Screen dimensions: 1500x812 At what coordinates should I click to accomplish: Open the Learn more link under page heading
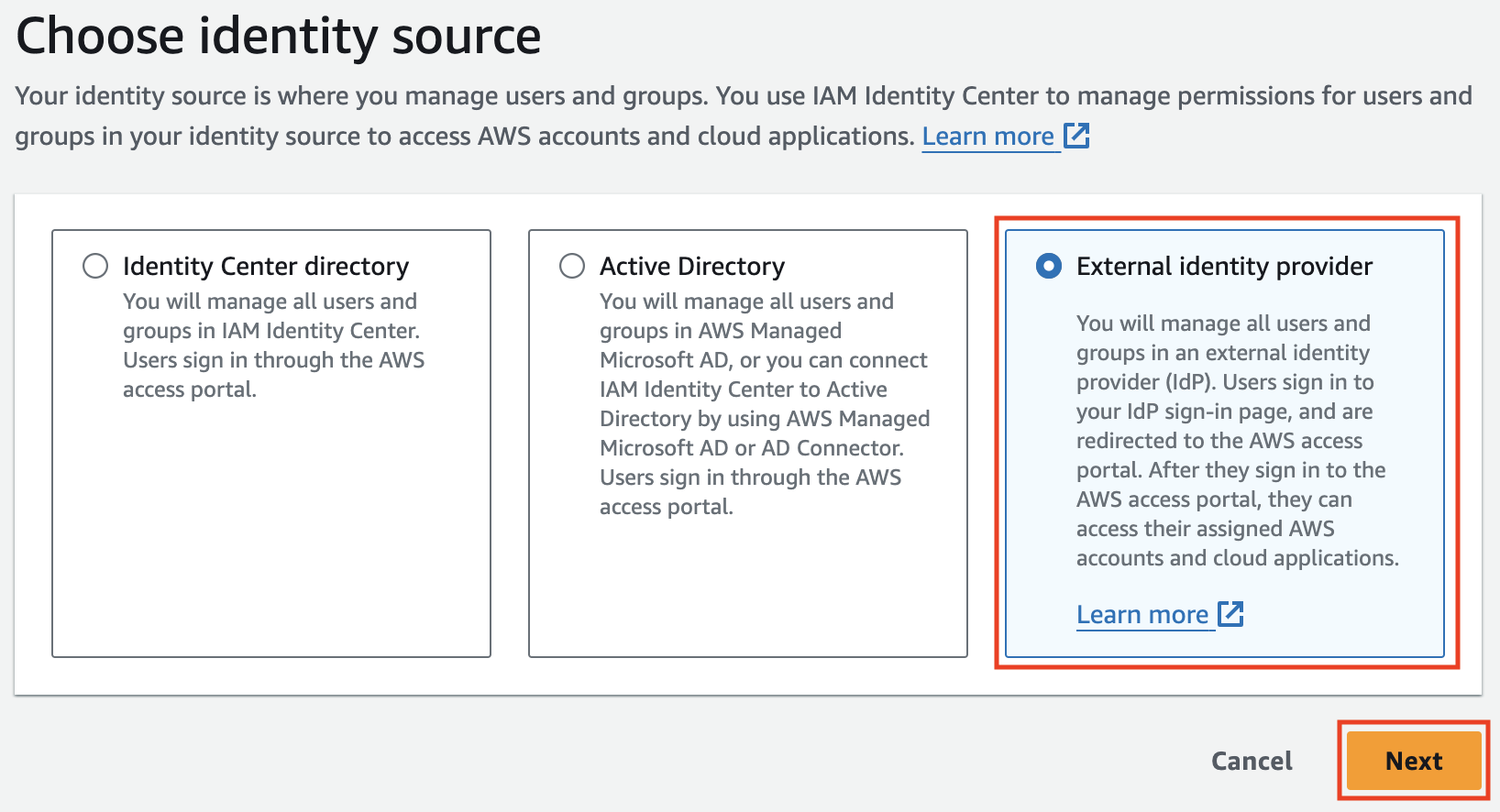coord(987,137)
